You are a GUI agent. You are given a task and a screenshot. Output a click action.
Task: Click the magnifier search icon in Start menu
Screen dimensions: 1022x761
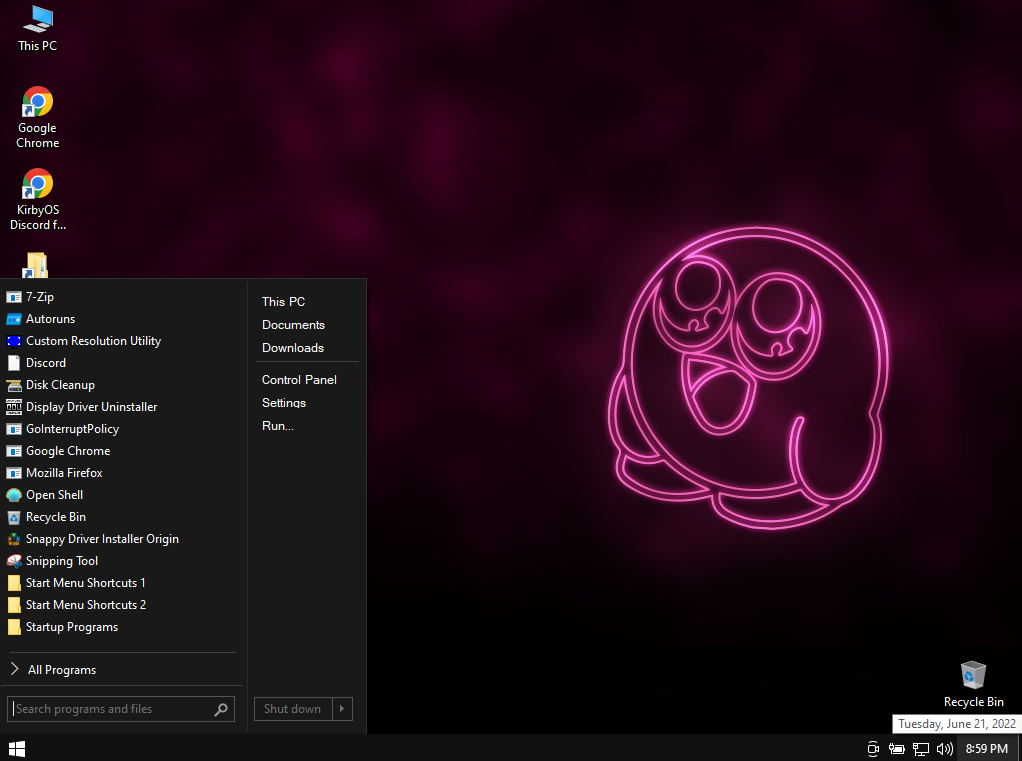(221, 709)
